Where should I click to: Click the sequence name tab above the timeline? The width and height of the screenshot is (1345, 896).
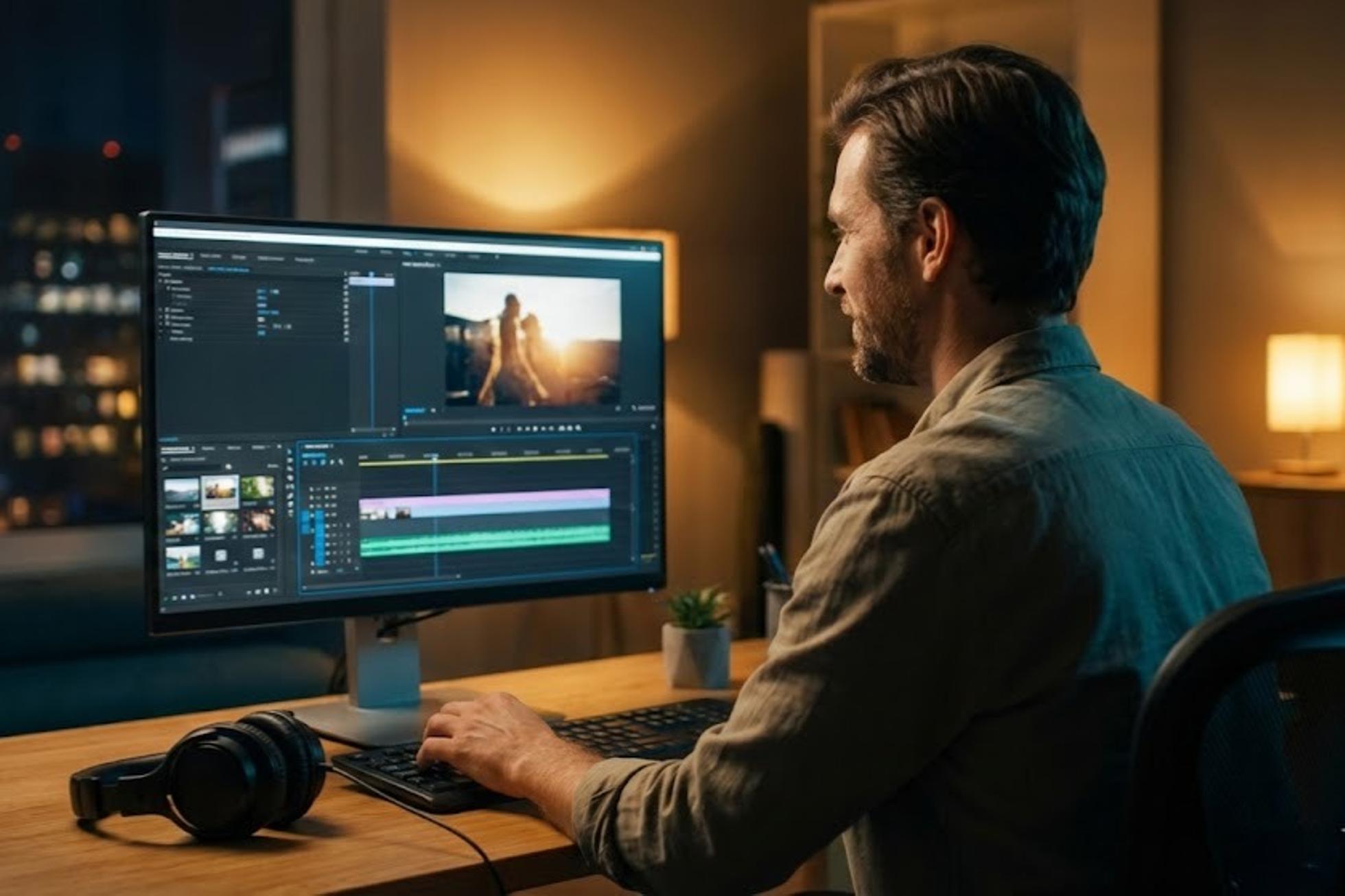[x=316, y=447]
